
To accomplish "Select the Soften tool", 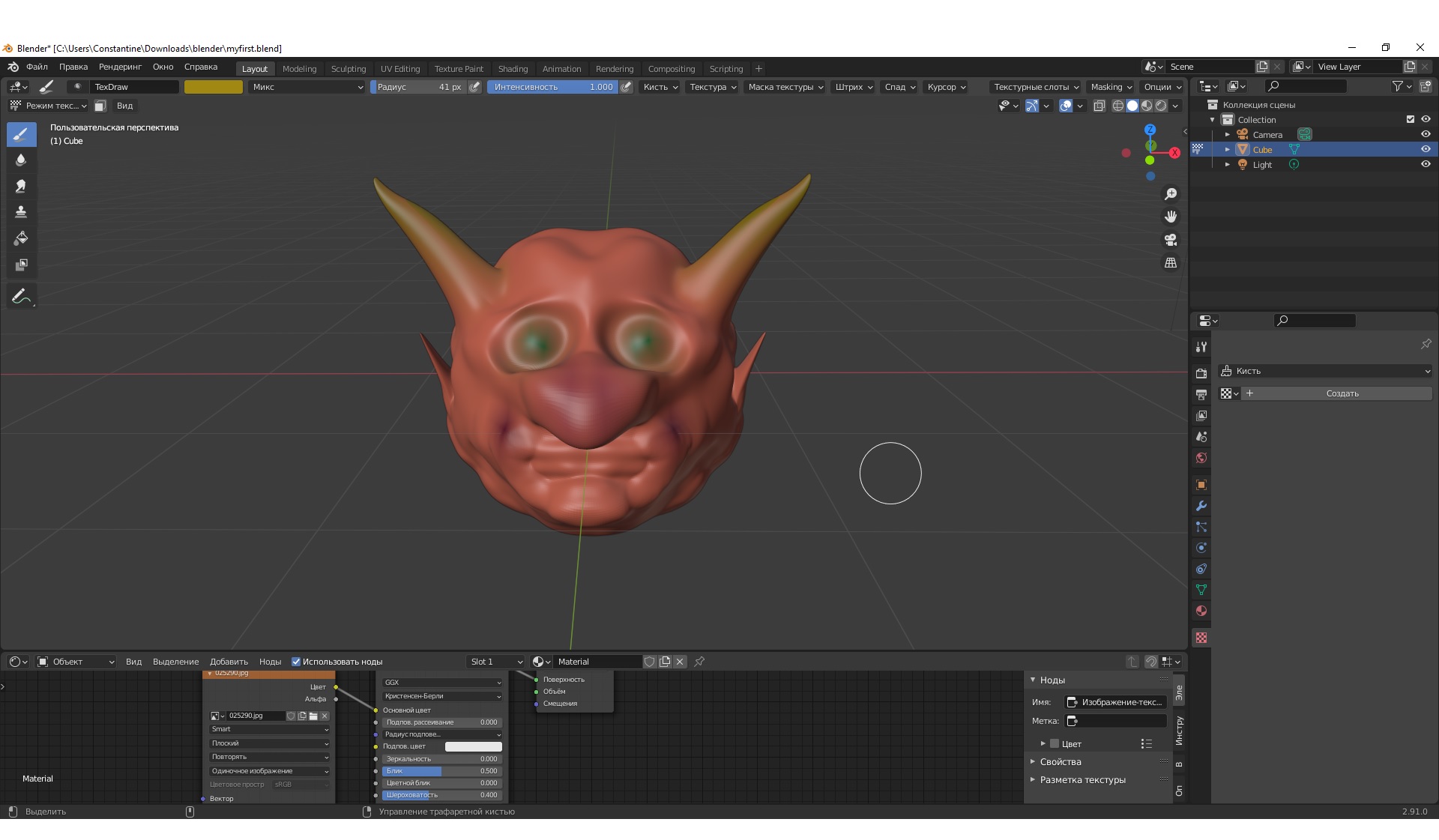I will tap(21, 160).
